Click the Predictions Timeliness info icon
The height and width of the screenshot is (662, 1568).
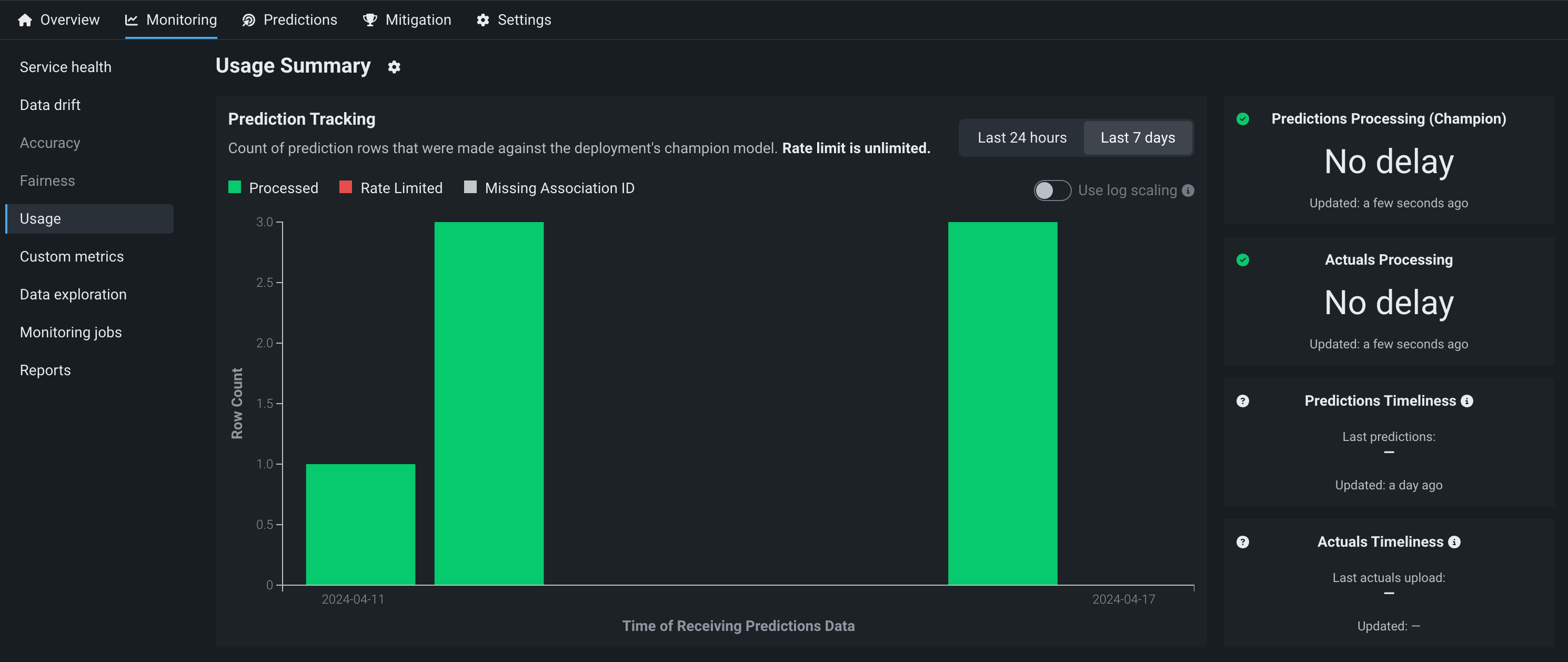coord(1467,401)
